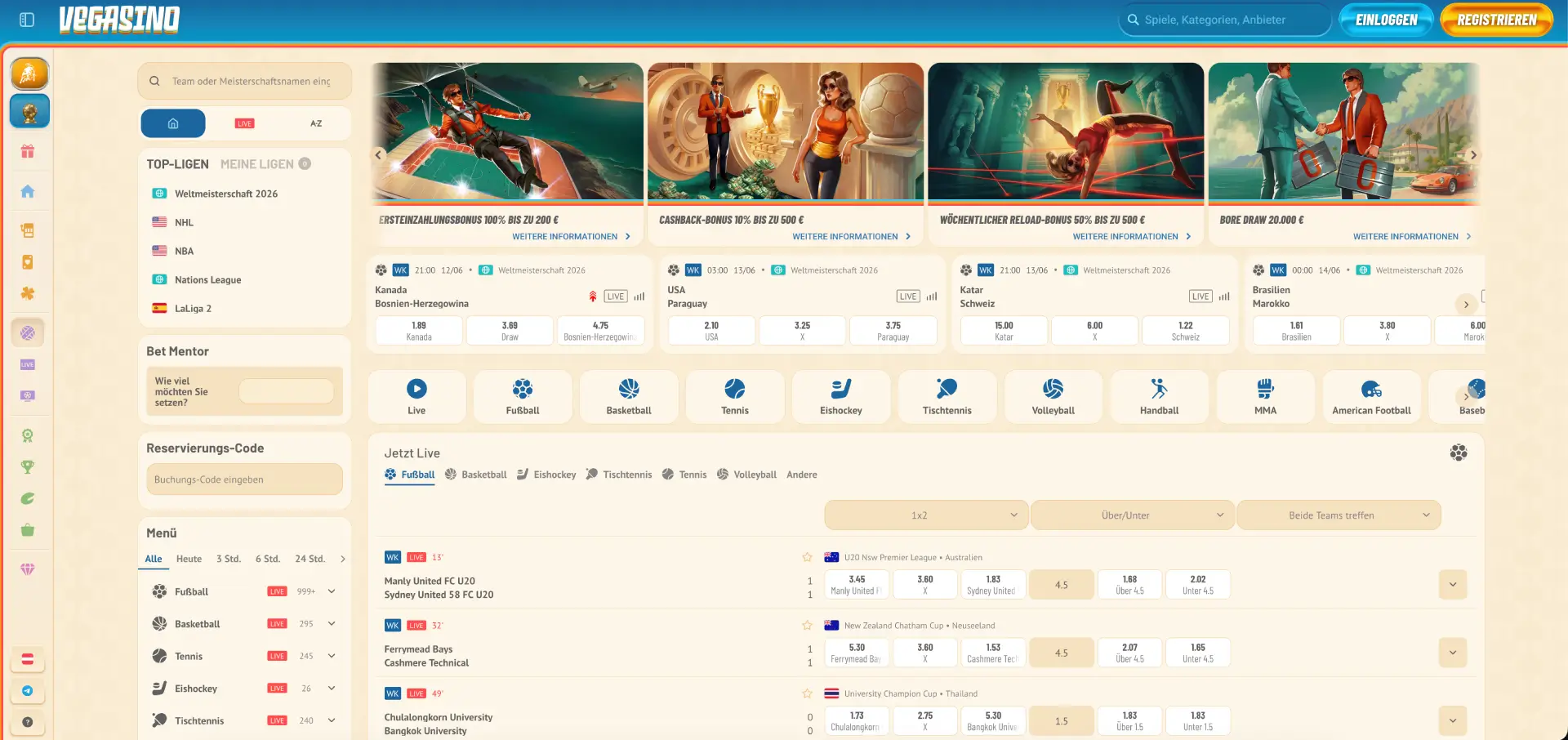
Task: Open the green award ribbon icon in sidebar
Action: [28, 435]
